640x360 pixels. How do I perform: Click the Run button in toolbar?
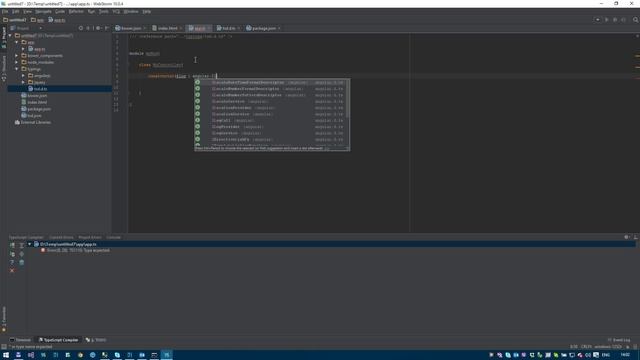(607, 20)
